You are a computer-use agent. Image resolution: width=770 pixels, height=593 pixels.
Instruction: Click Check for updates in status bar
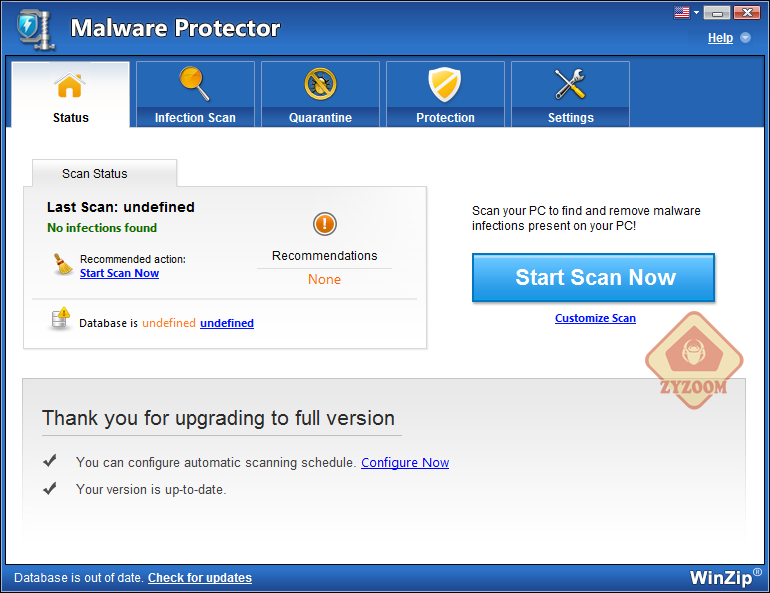200,578
